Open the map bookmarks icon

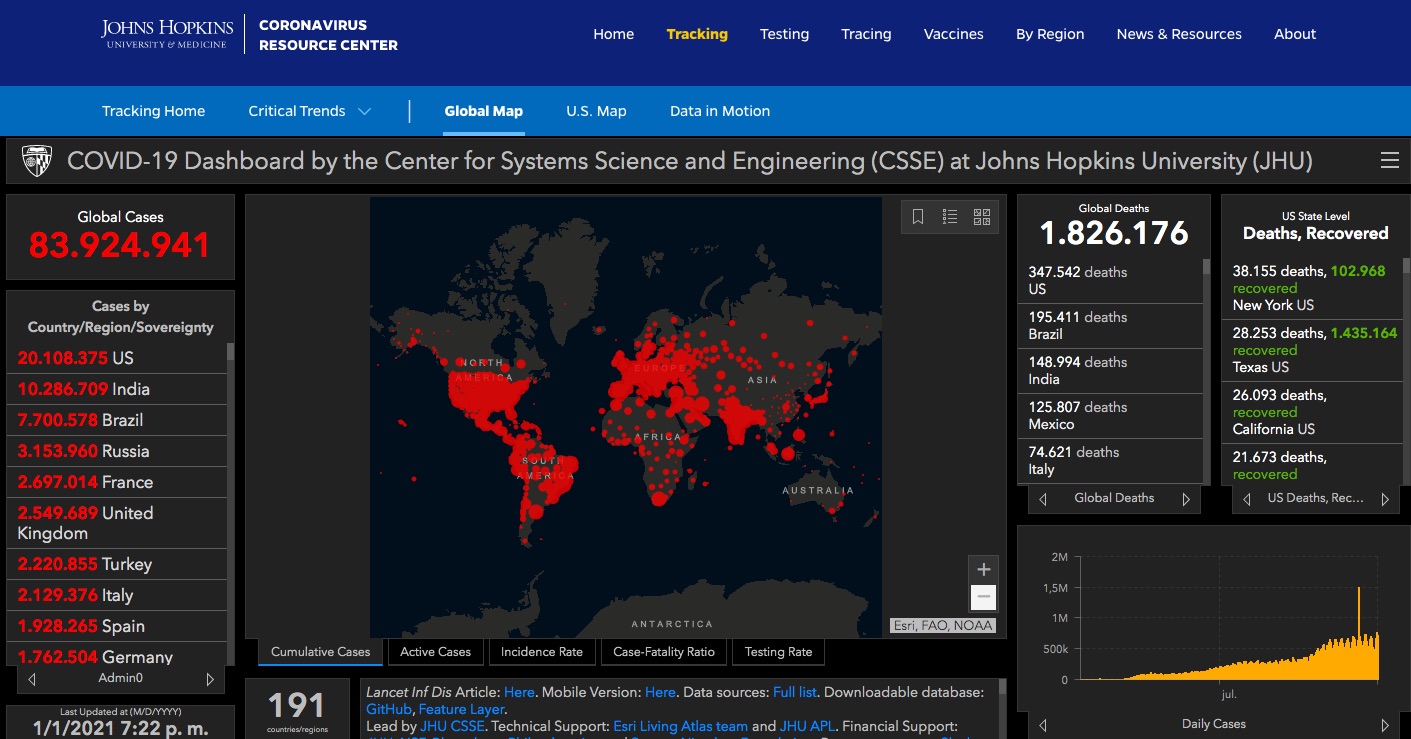point(918,217)
